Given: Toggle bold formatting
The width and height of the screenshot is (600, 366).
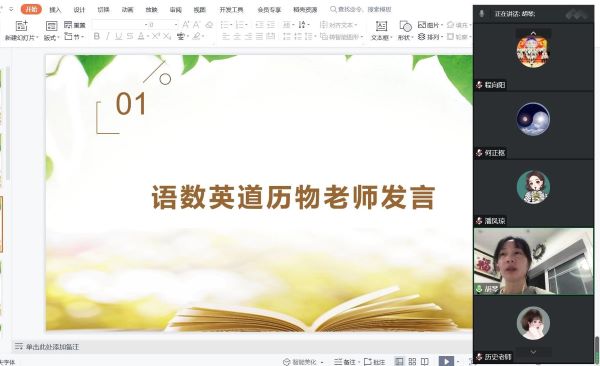Looking at the screenshot, I should pos(97,36).
